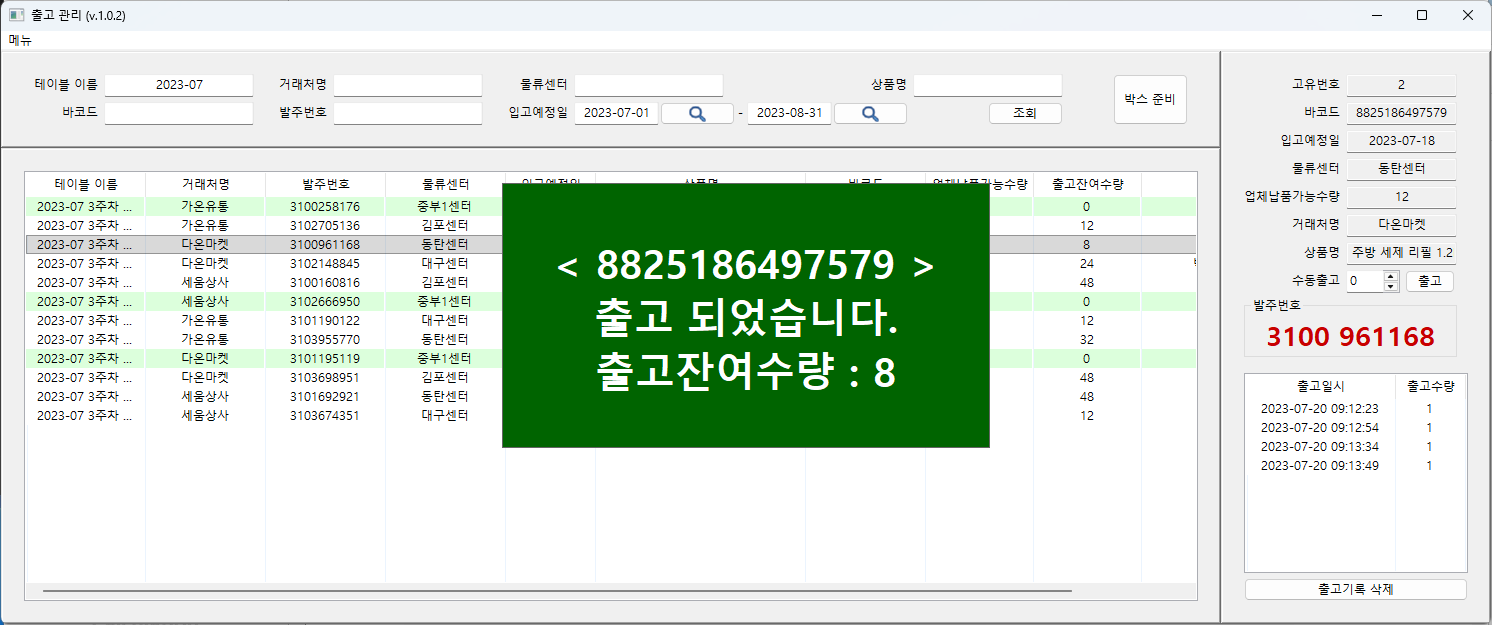Image resolution: width=1492 pixels, height=625 pixels.
Task: Click the 상품명 field 주방 세제 리필 1.2
Action: 1401,253
